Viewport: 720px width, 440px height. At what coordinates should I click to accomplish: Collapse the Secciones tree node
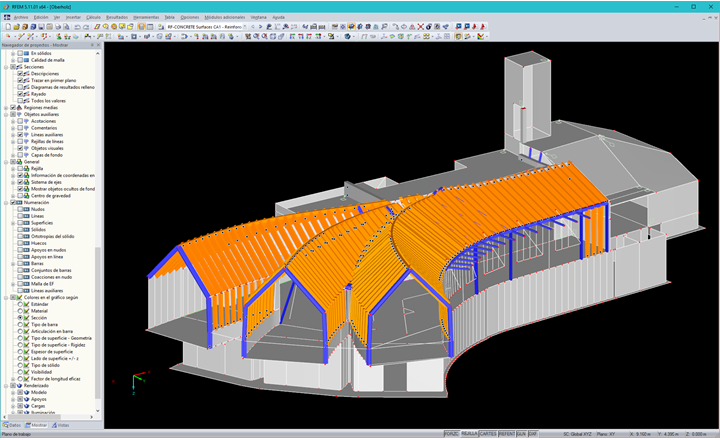[6, 67]
